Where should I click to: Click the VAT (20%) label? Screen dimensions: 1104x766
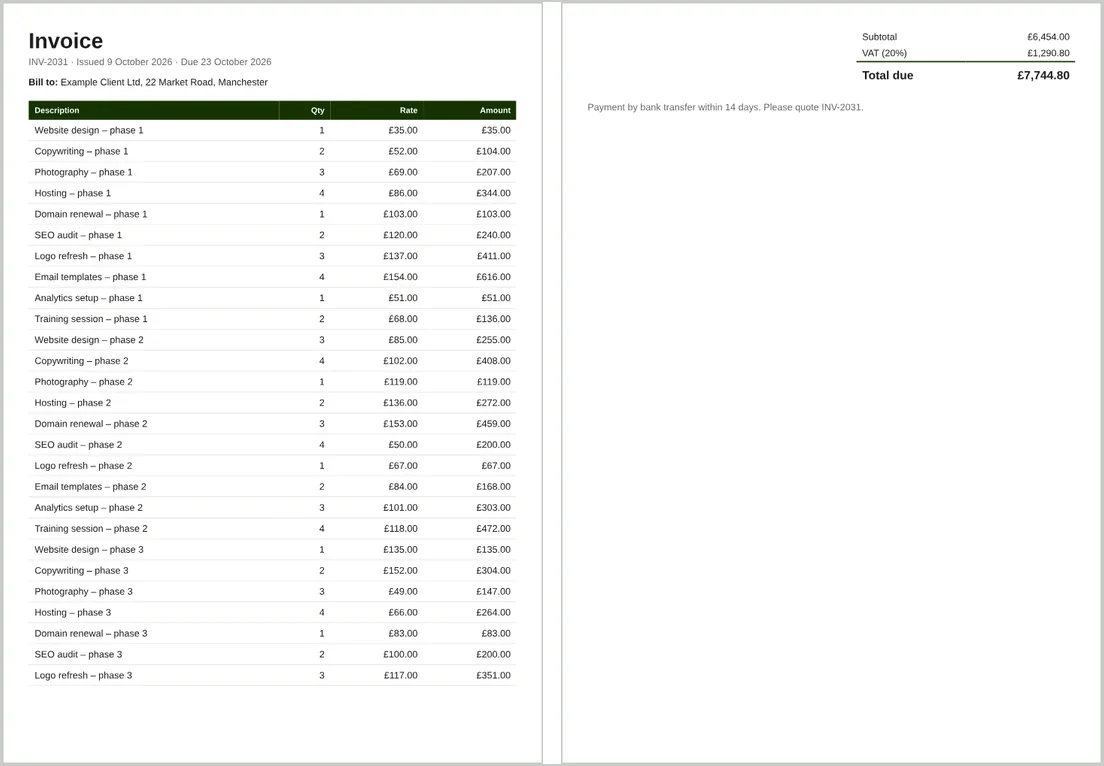(884, 54)
